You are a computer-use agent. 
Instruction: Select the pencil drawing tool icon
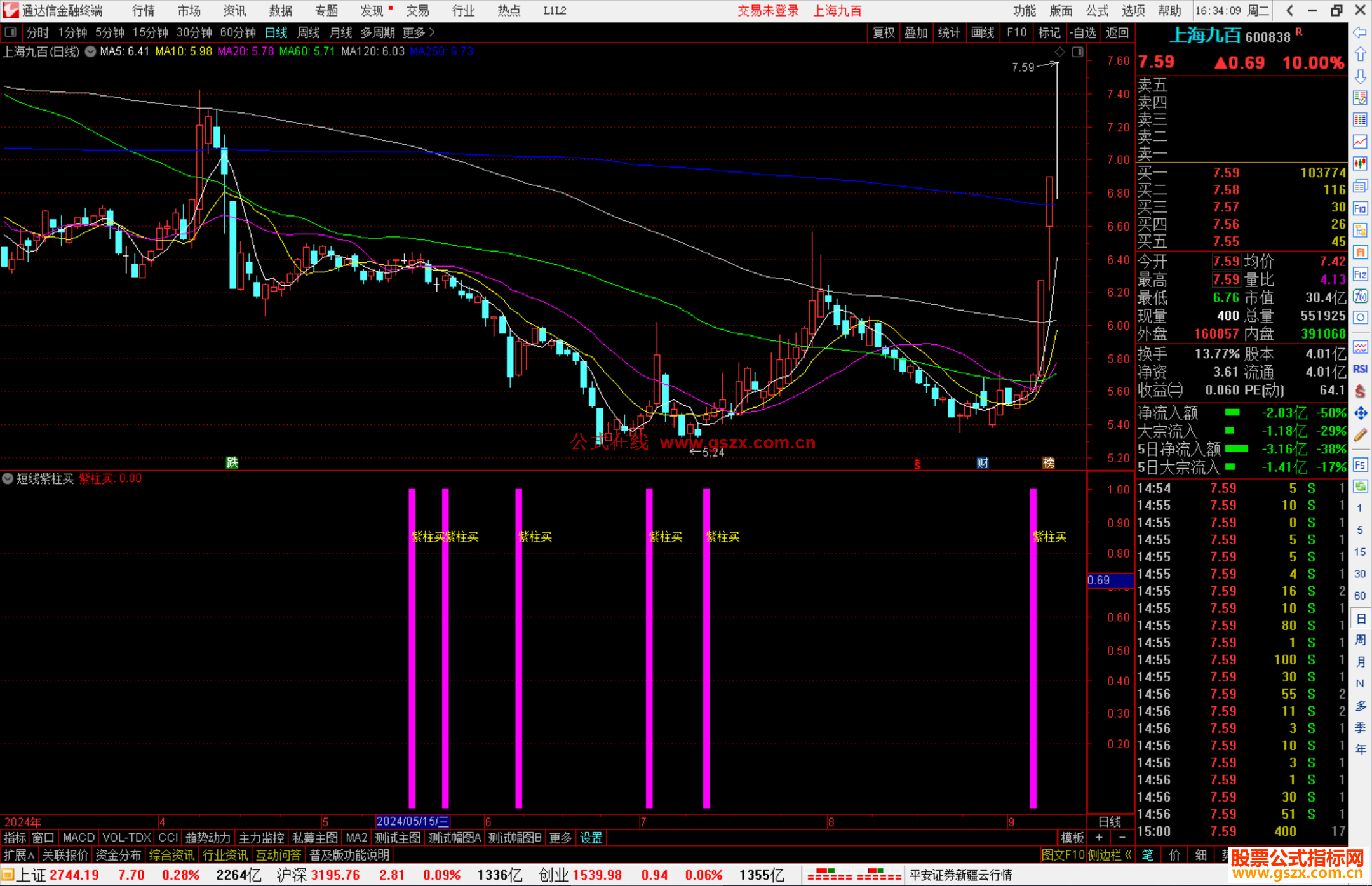[1360, 436]
